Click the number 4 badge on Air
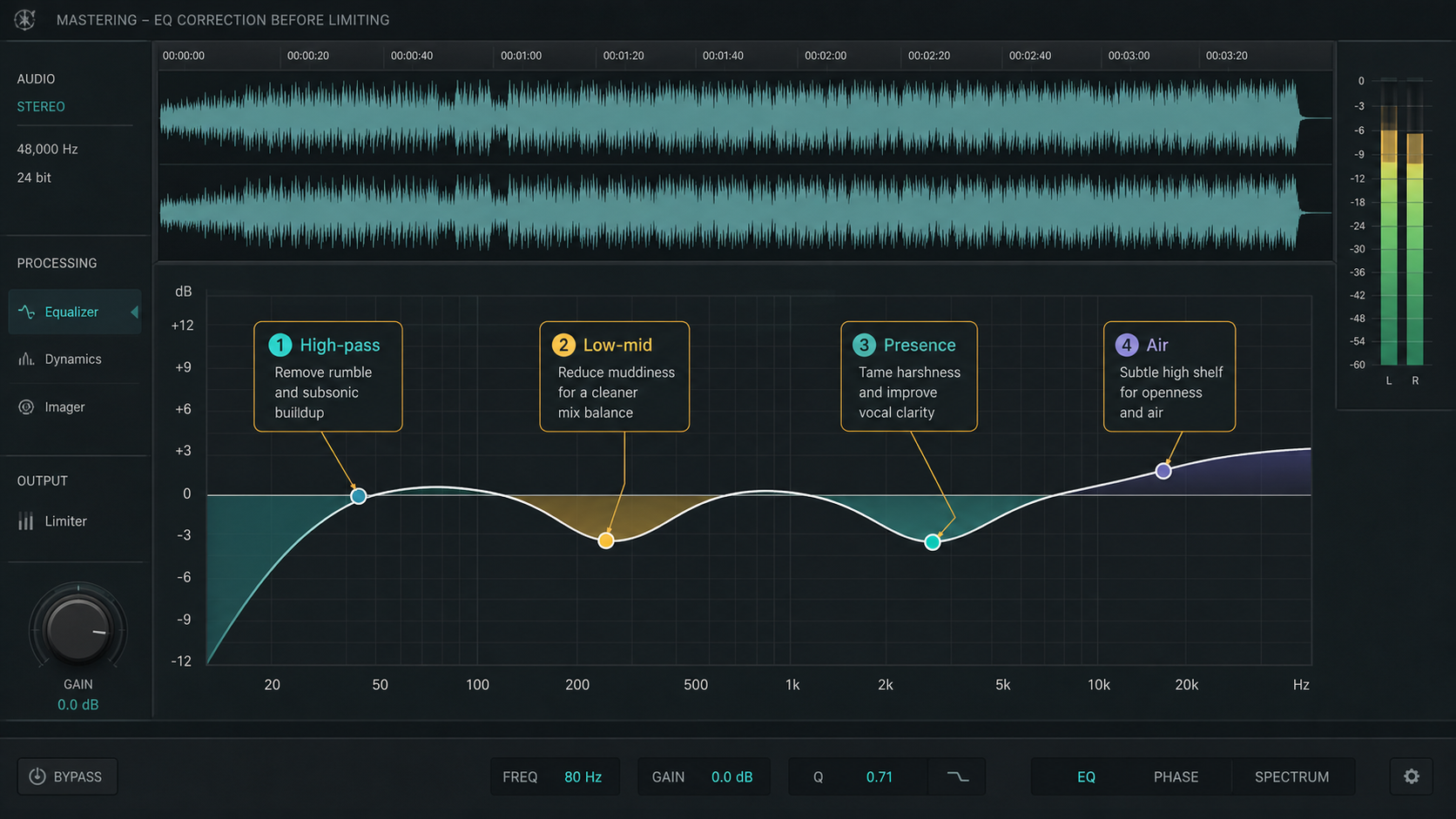 coord(1126,345)
